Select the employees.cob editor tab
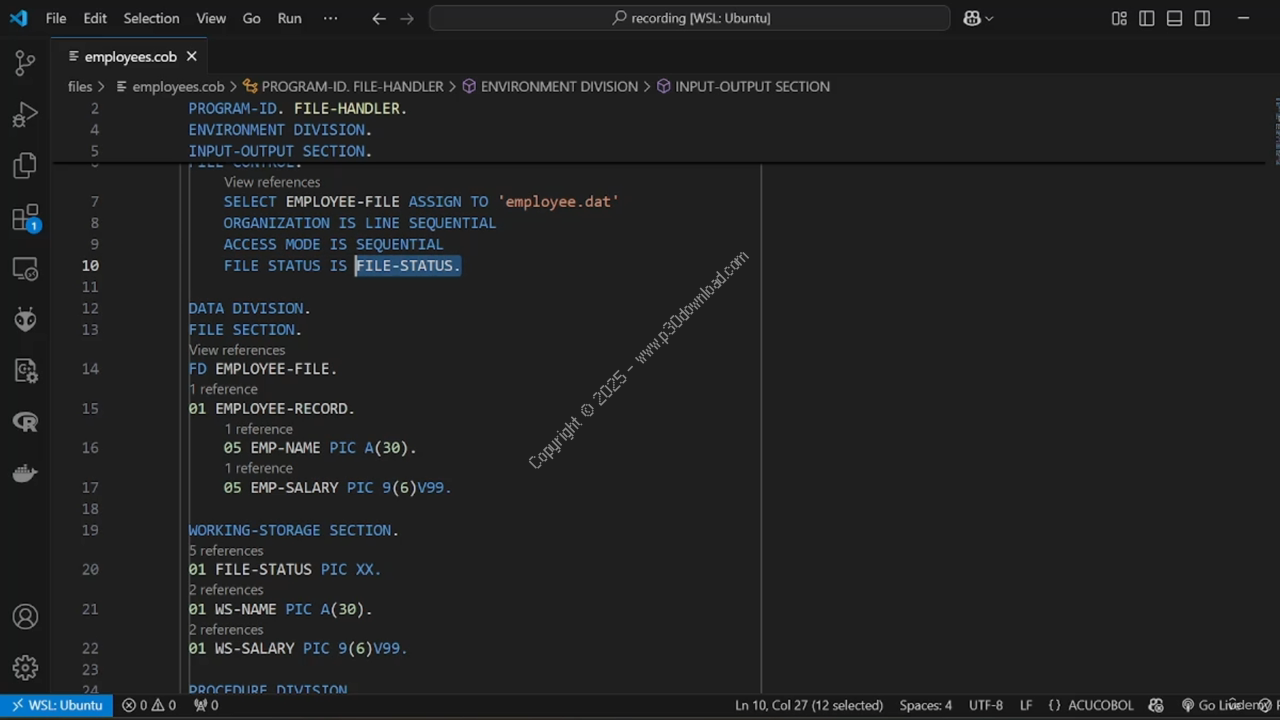1280x720 pixels. tap(131, 56)
